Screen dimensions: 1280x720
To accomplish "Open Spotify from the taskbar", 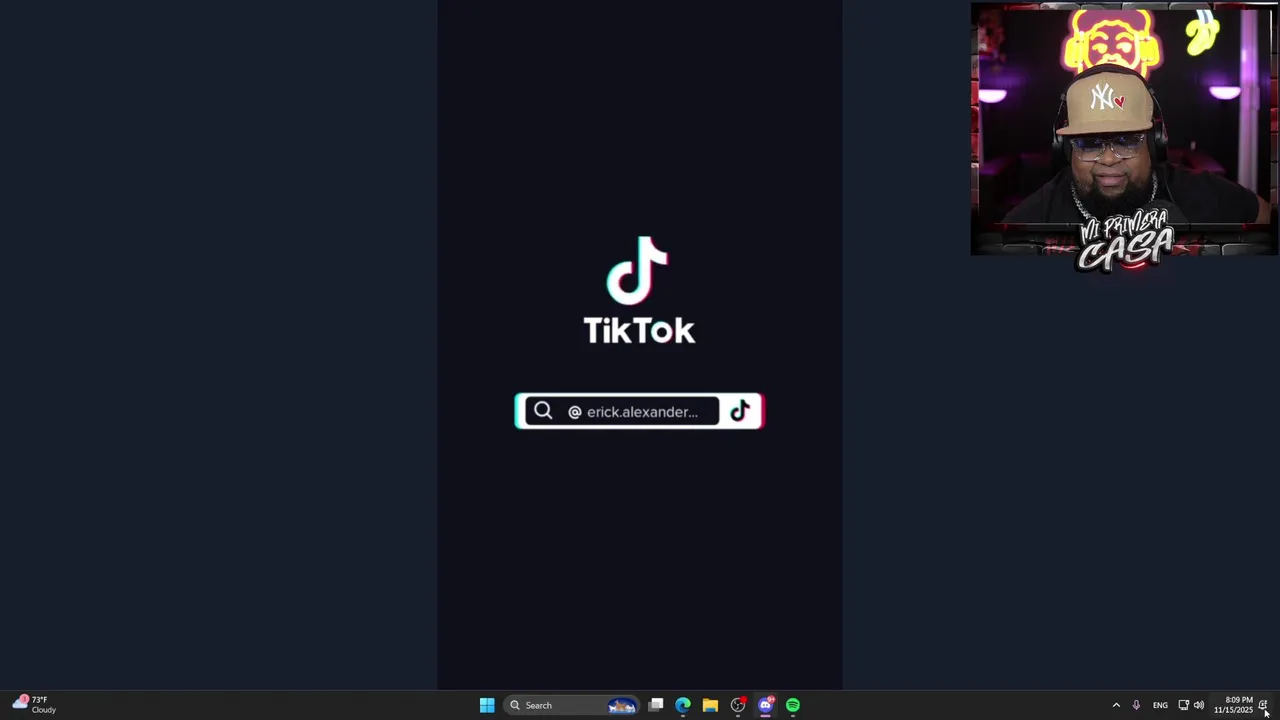I will (x=793, y=705).
